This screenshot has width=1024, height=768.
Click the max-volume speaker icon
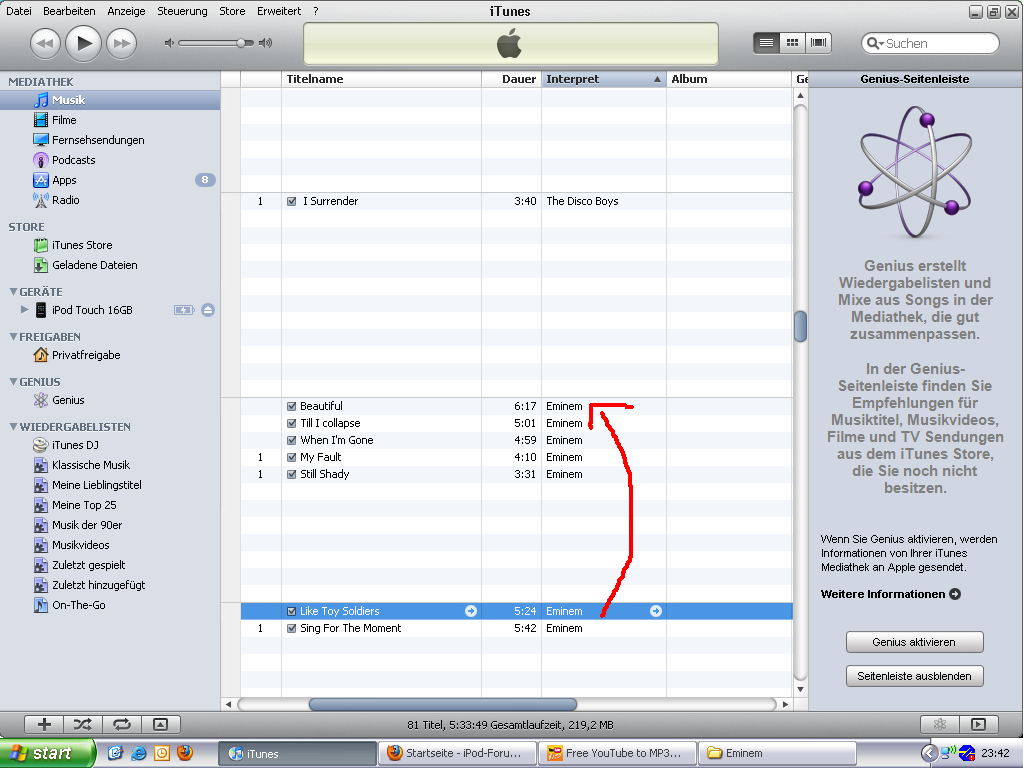(x=265, y=43)
